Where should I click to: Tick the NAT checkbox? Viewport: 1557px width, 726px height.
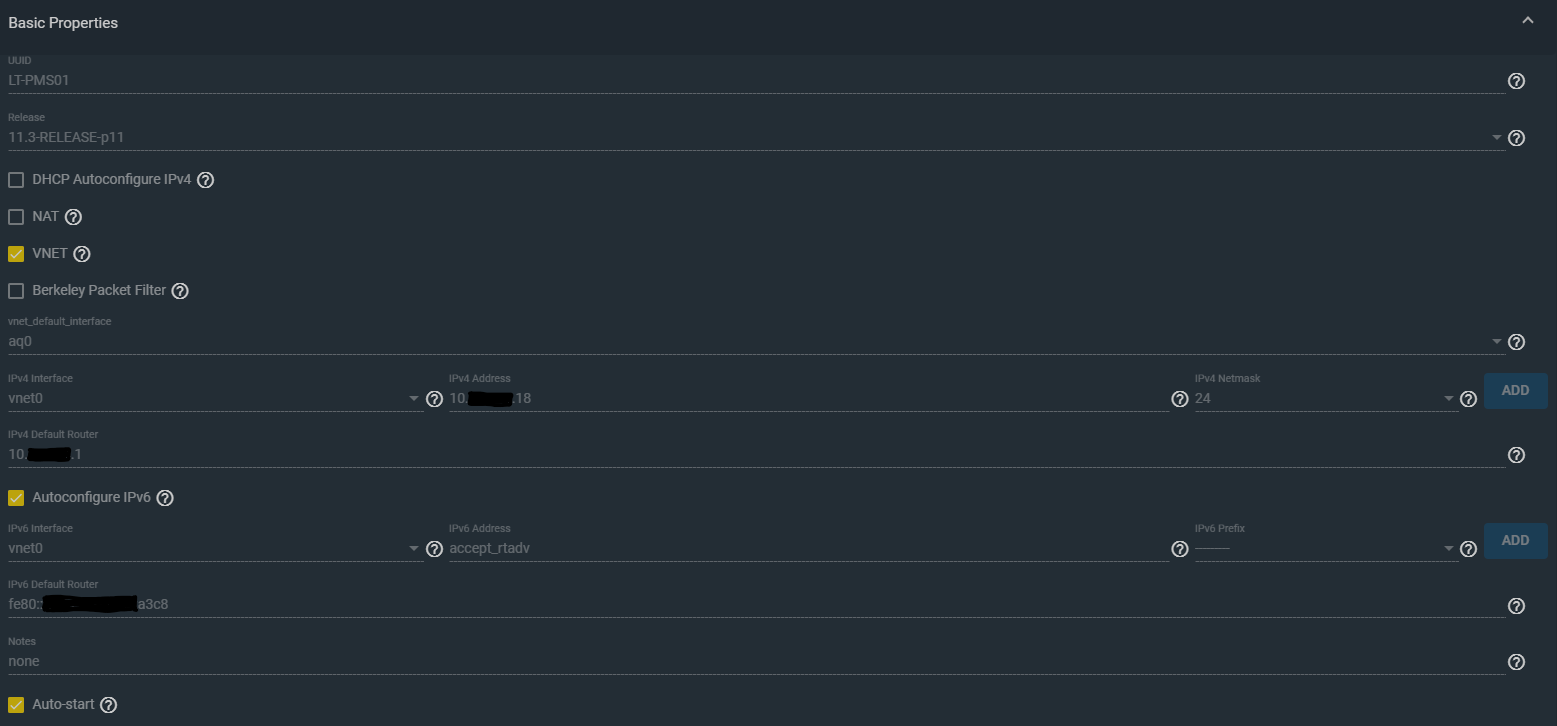point(16,217)
